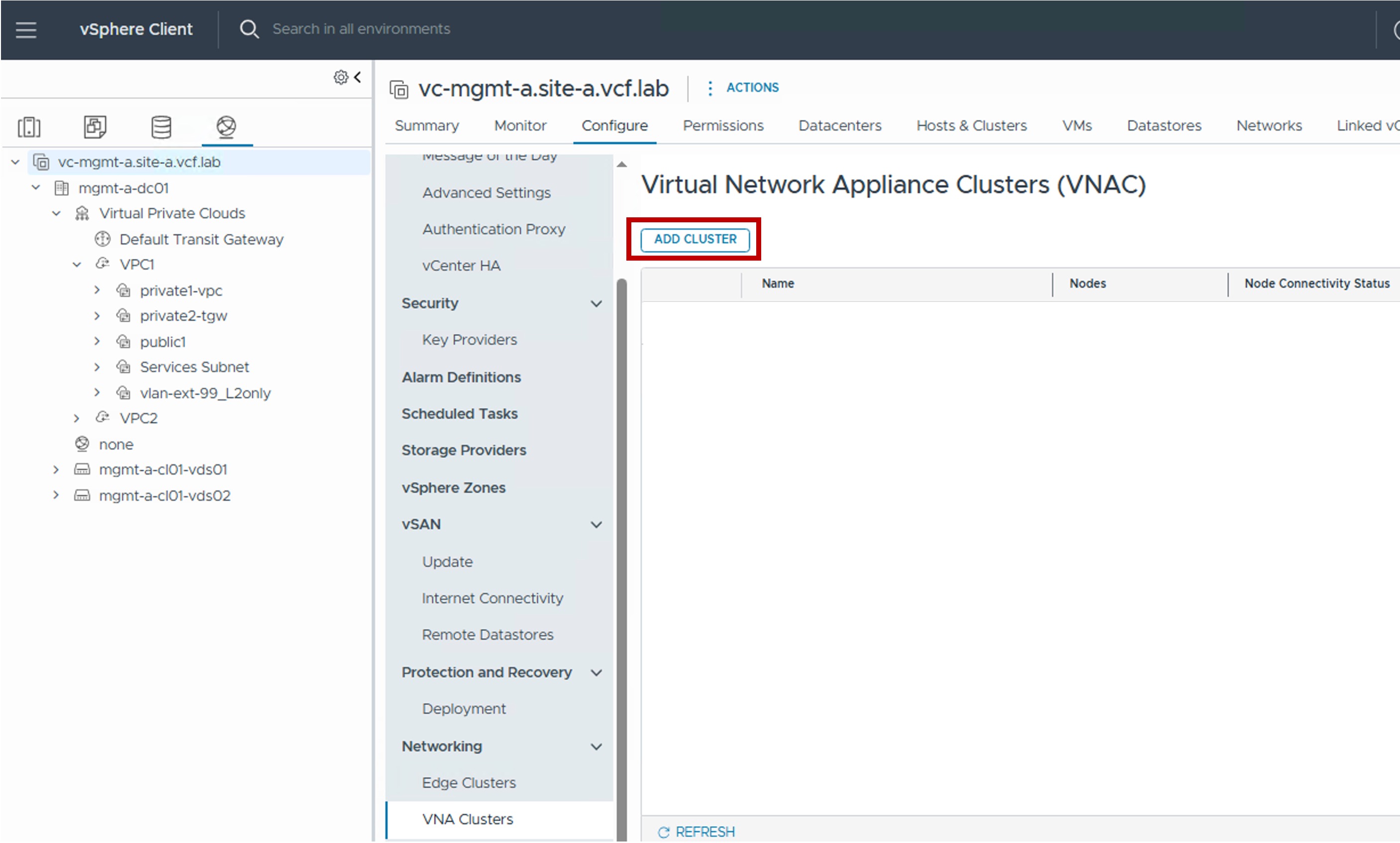Collapse the Security settings section
The height and width of the screenshot is (843, 1400).
pos(596,303)
